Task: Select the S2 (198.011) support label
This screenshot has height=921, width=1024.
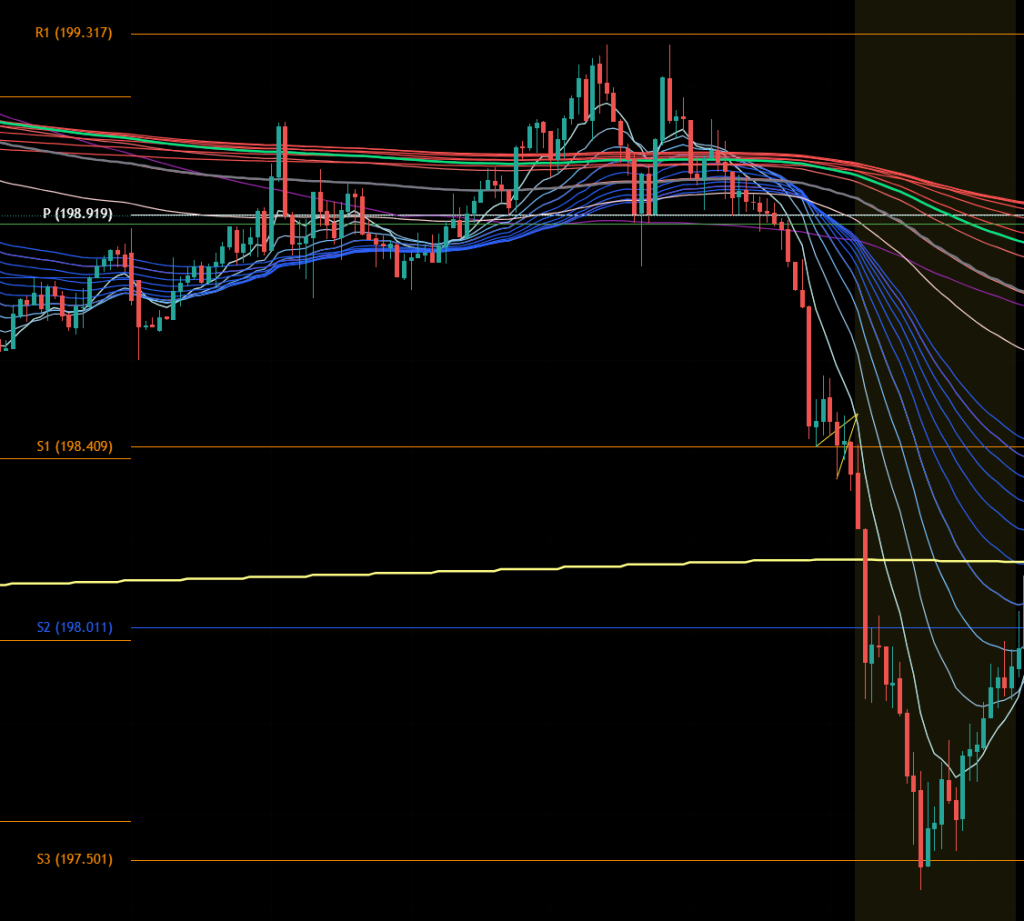Action: click(x=74, y=627)
